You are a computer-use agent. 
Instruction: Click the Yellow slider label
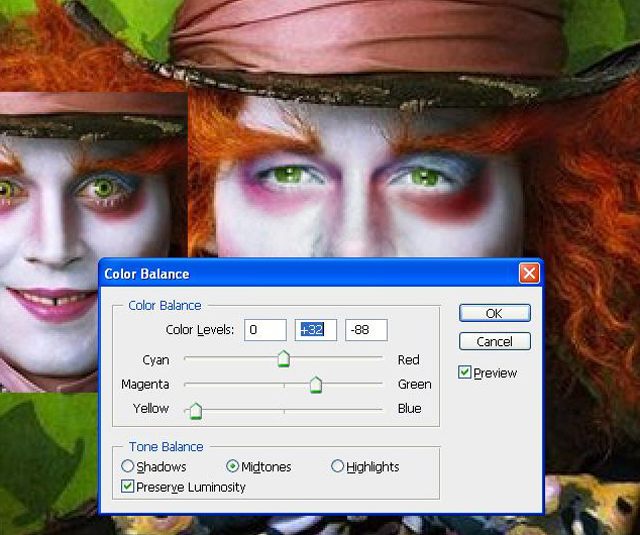coord(151,408)
